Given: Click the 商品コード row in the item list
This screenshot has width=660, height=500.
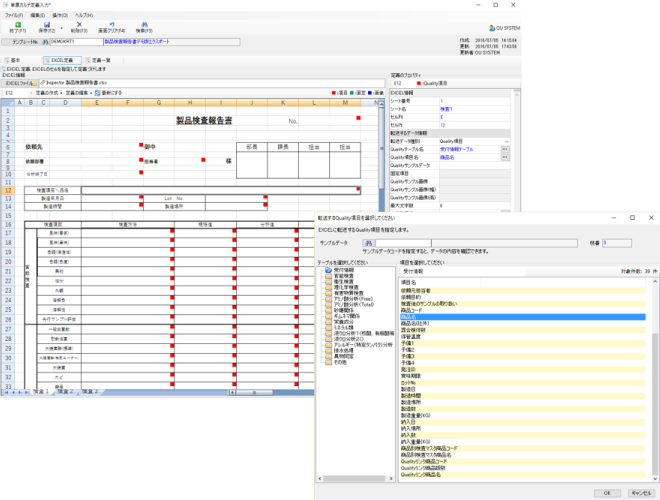Looking at the screenshot, I should point(522,310).
